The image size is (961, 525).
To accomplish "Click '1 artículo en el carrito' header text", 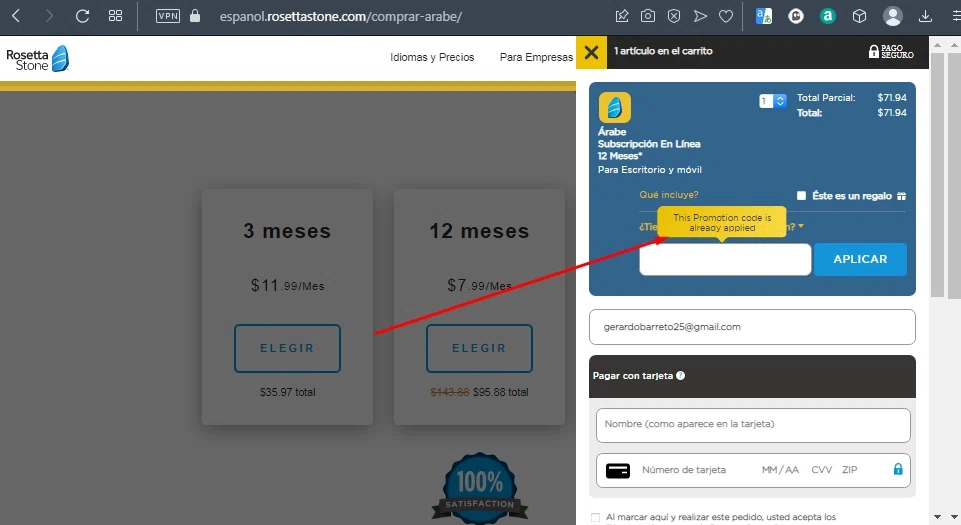I will point(663,51).
